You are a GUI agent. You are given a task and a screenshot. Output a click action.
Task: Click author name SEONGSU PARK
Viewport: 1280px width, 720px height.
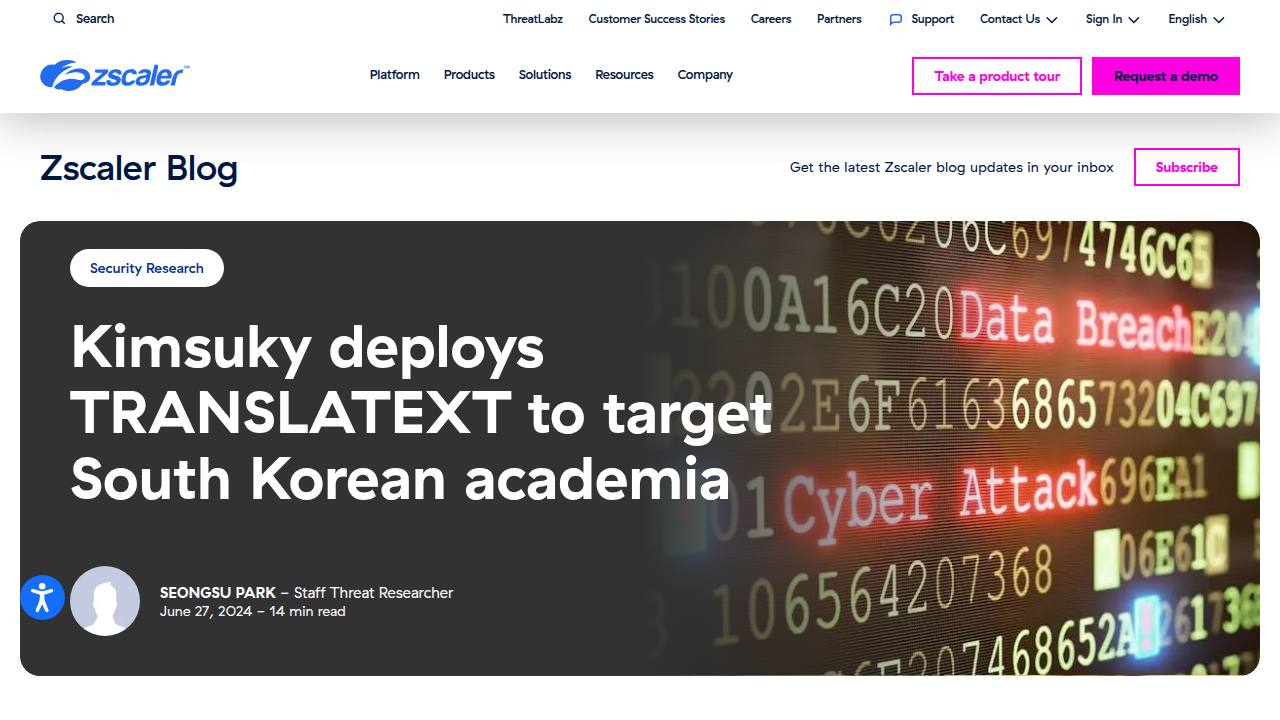(218, 593)
